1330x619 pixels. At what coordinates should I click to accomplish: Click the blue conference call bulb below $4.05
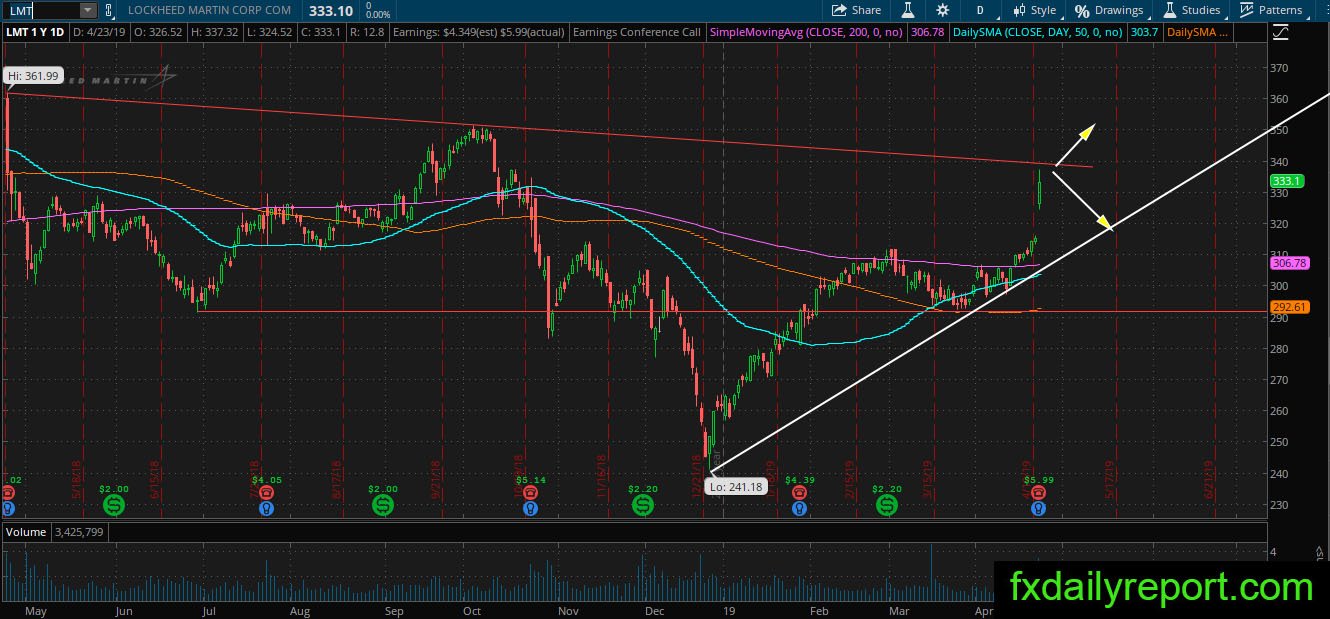click(266, 508)
